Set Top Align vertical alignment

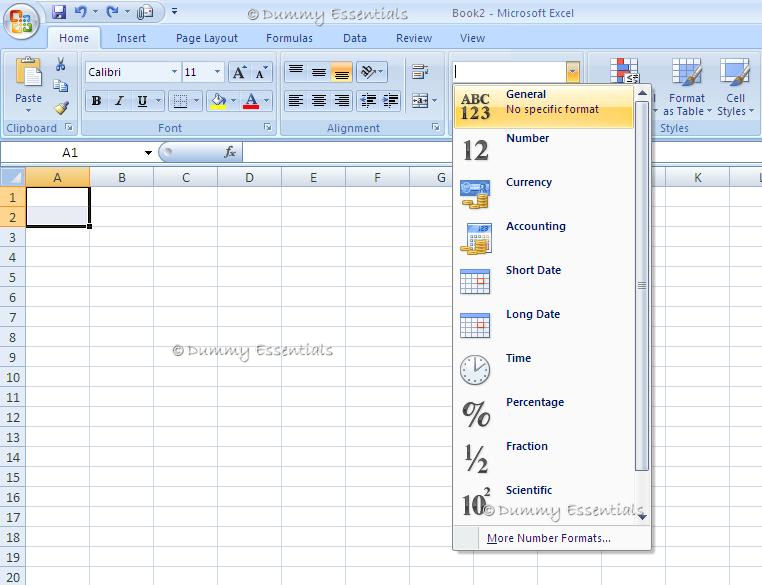(x=296, y=72)
